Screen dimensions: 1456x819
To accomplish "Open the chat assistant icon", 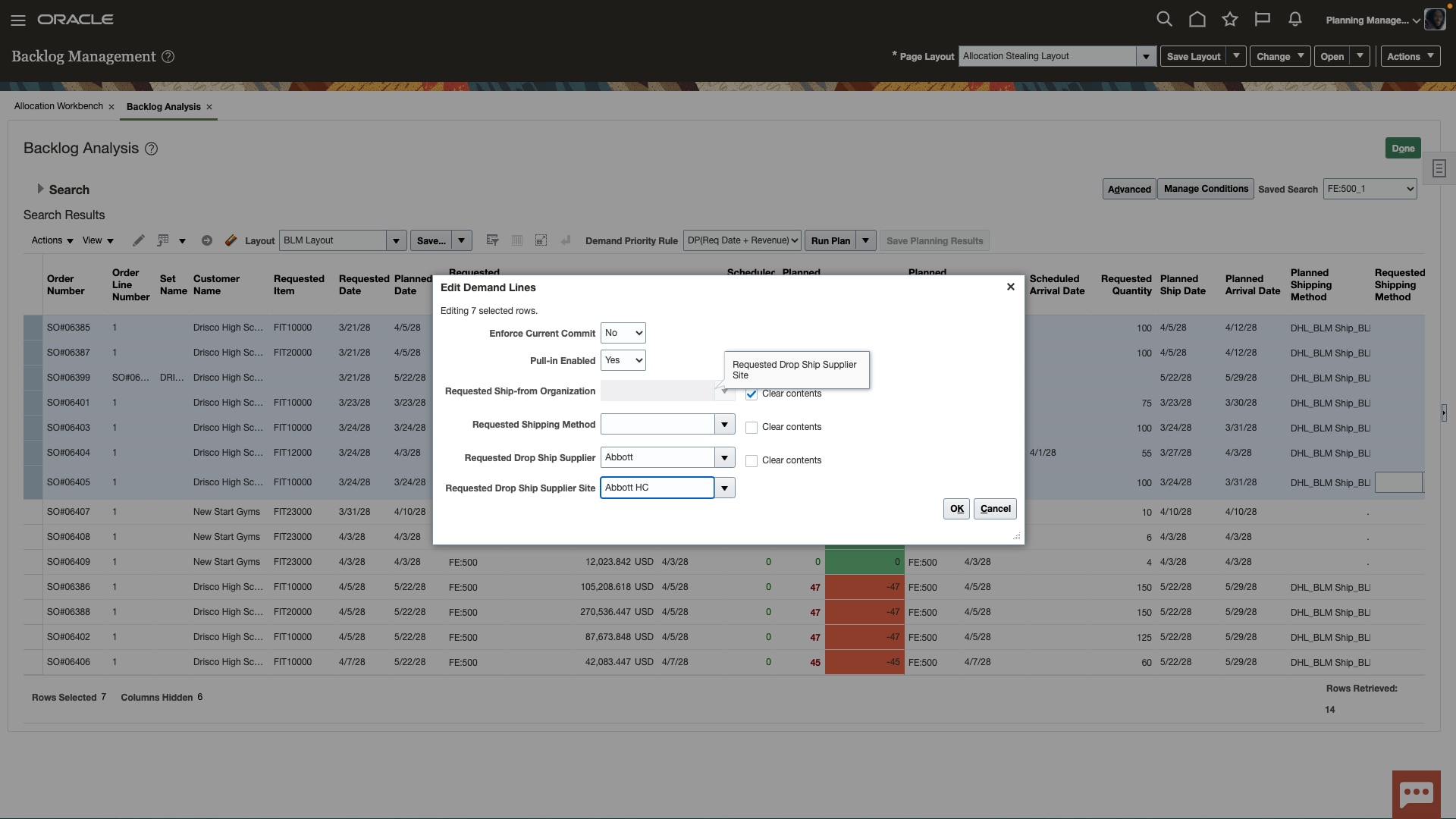I will click(x=1416, y=794).
